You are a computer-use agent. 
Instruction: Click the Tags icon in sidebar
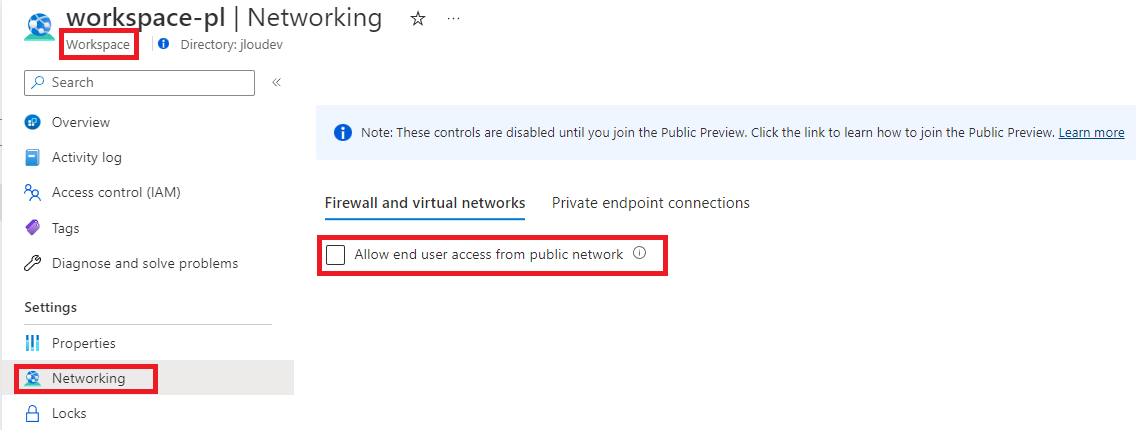(33, 228)
